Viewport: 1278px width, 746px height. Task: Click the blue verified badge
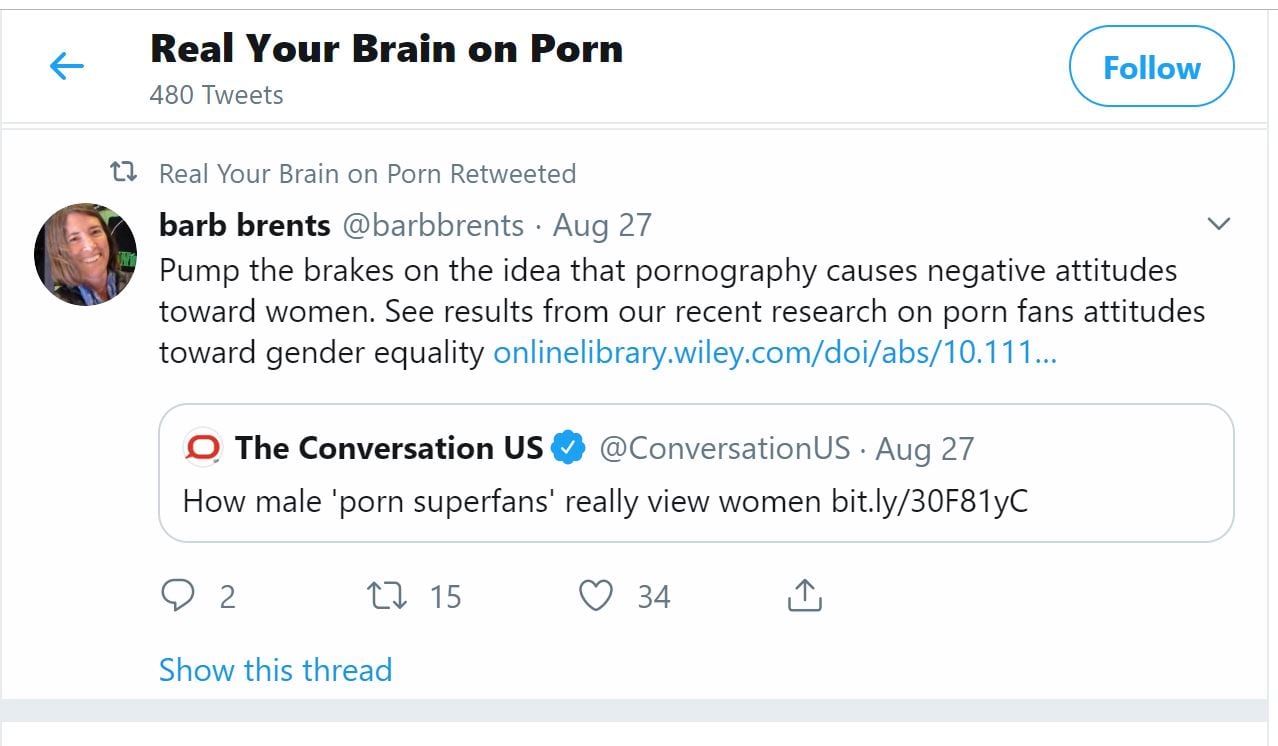point(569,448)
